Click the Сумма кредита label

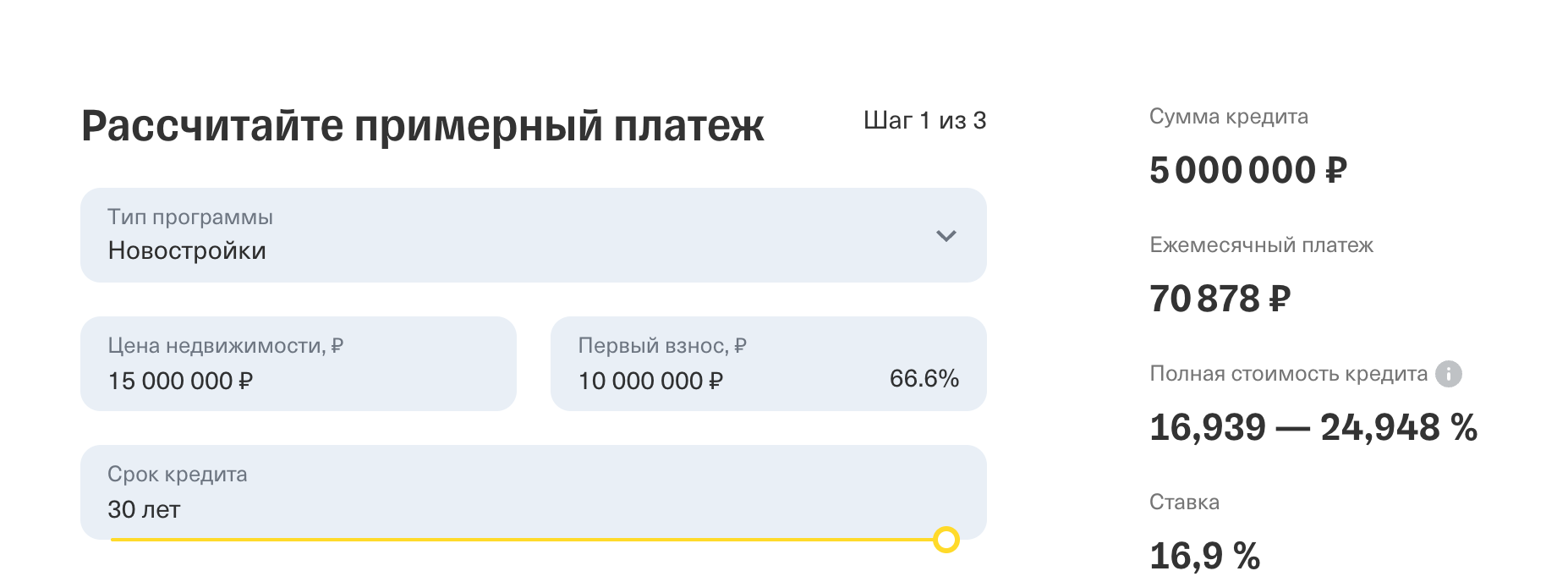tap(1229, 117)
